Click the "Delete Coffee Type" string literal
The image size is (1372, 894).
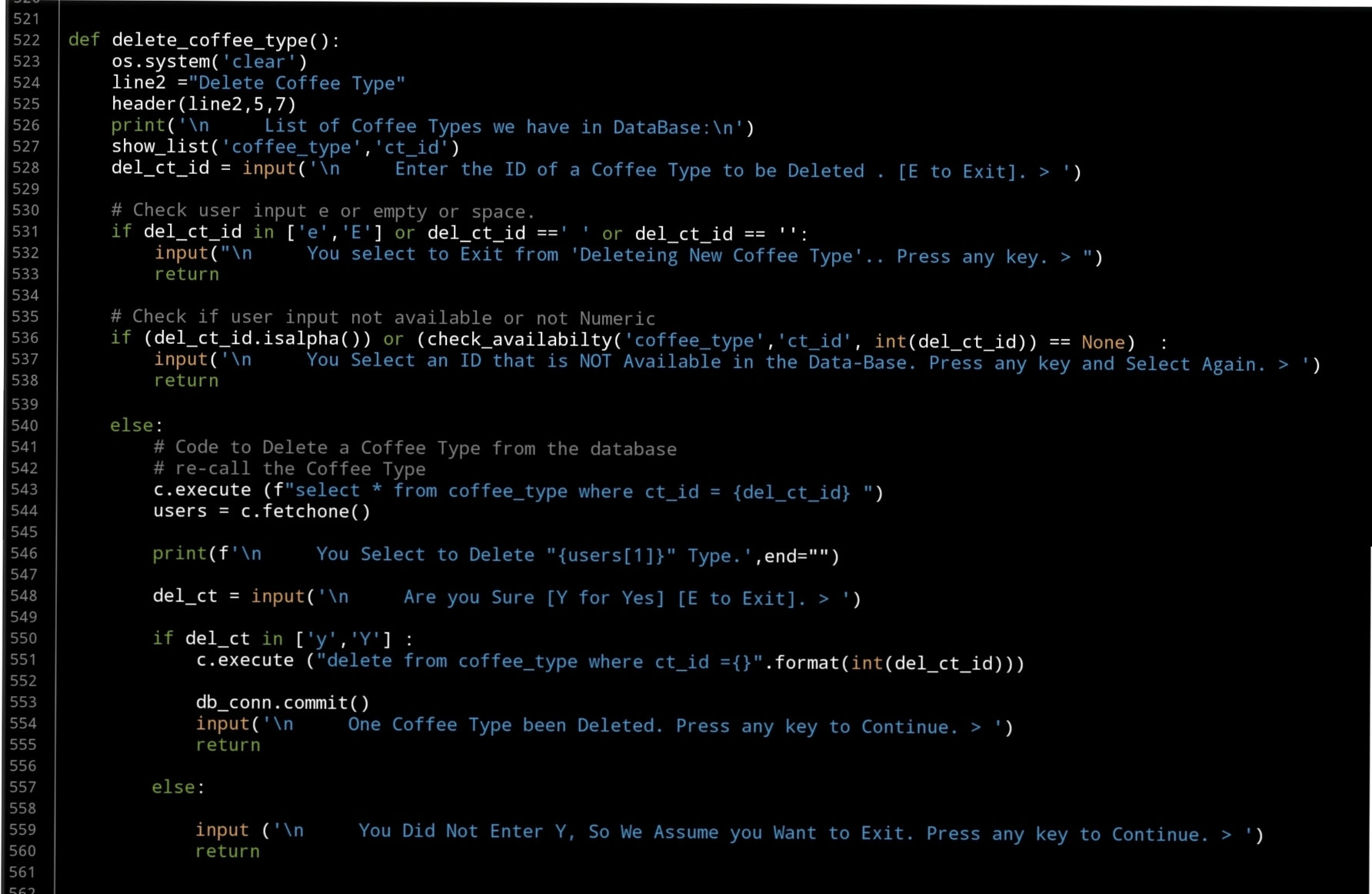[297, 83]
